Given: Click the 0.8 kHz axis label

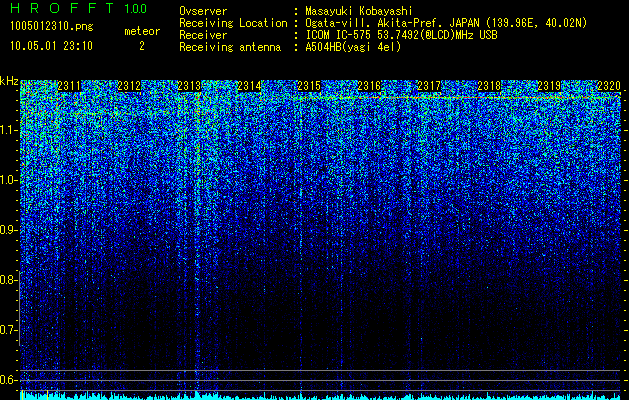Looking at the screenshot, I should click(8, 280).
